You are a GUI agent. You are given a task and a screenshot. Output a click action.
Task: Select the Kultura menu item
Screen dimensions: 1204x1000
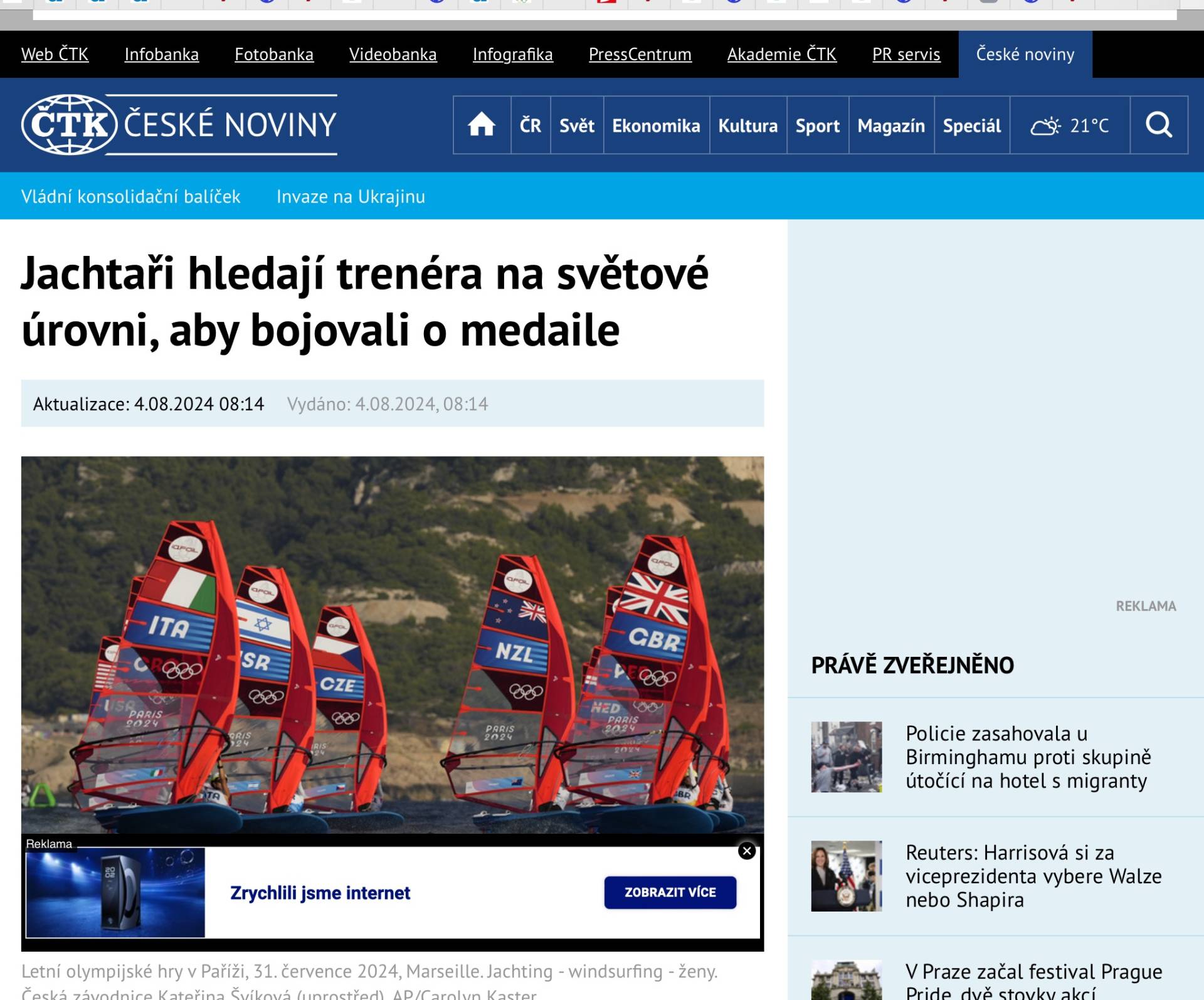pyautogui.click(x=747, y=125)
